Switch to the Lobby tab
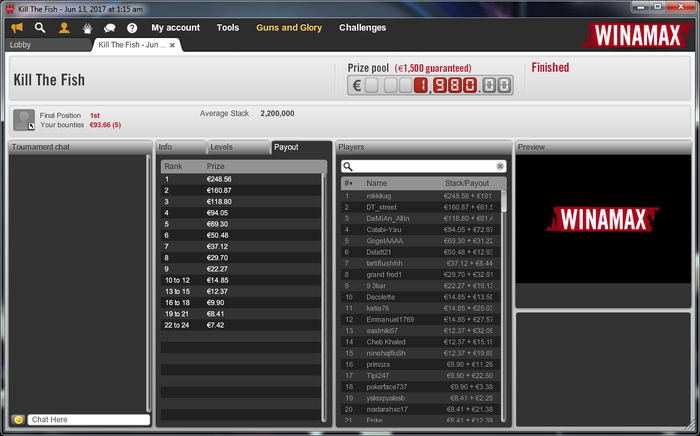 (x=49, y=45)
